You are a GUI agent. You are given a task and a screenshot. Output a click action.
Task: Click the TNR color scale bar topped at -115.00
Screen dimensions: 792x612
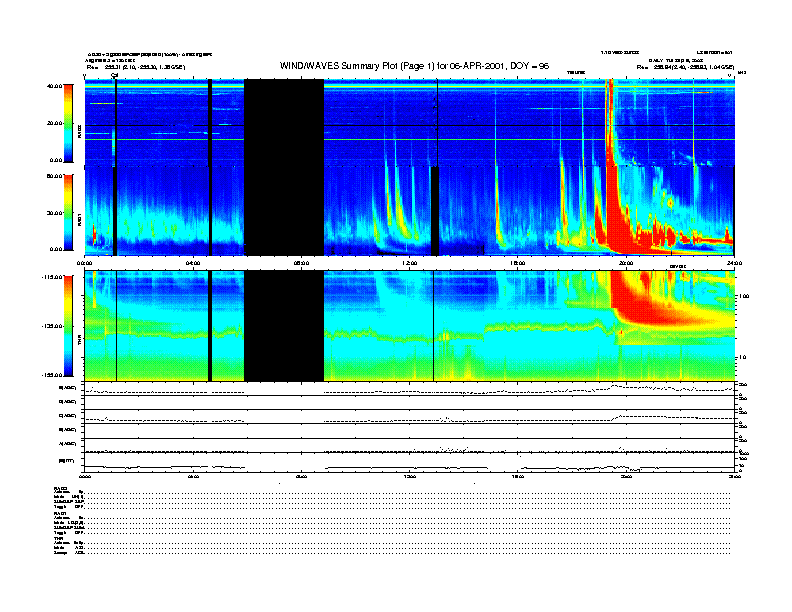point(68,326)
